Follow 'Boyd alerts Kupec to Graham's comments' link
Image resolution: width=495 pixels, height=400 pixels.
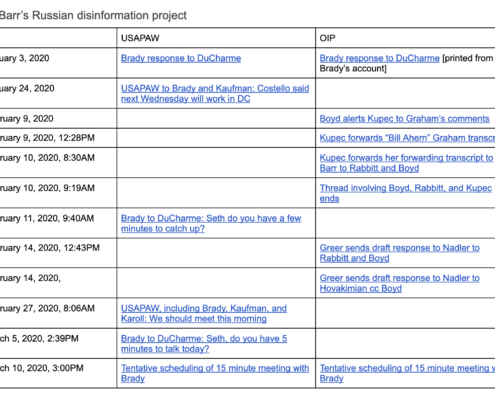tap(404, 119)
